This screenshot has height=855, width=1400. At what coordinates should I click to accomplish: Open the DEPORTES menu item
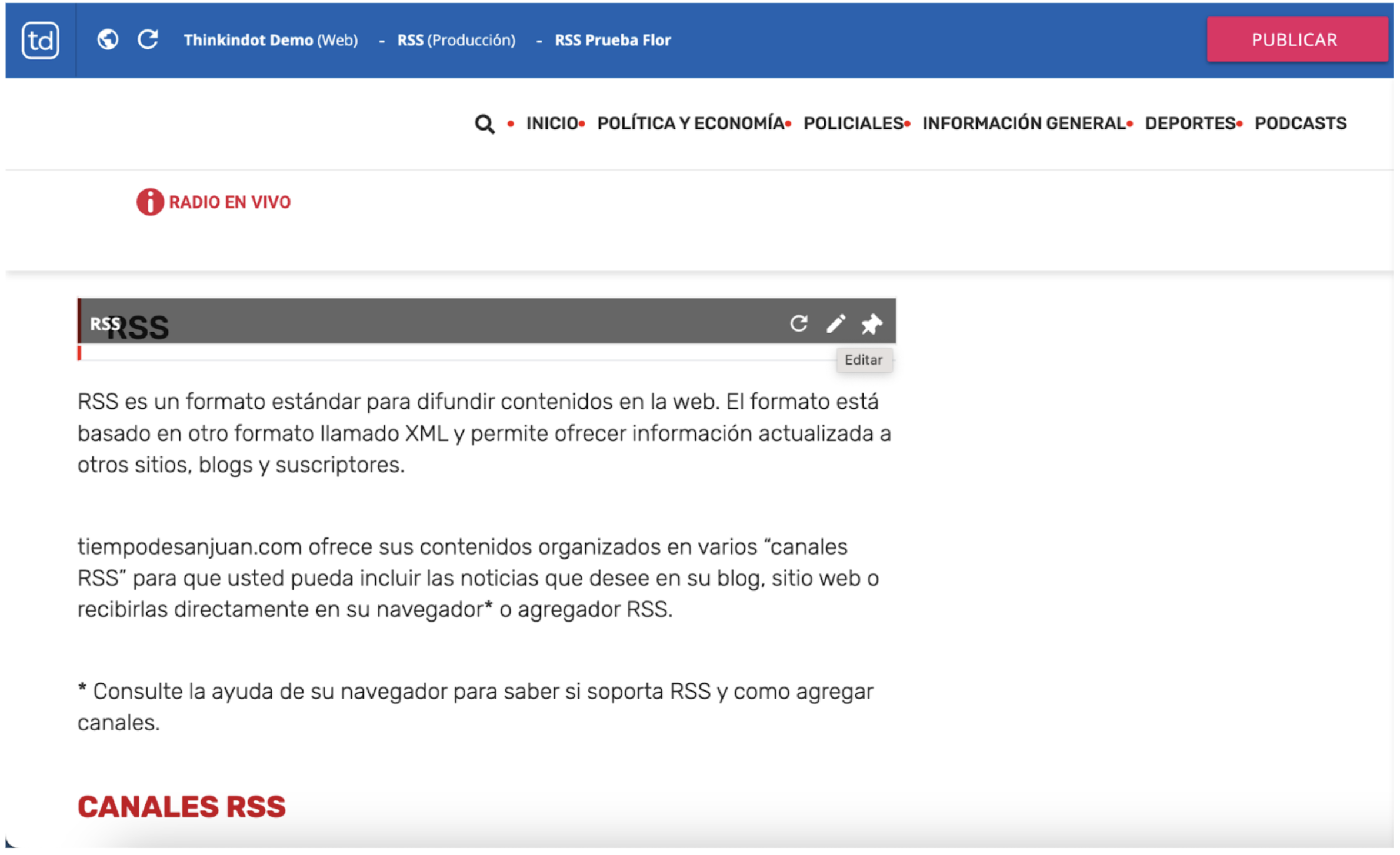coord(1189,123)
